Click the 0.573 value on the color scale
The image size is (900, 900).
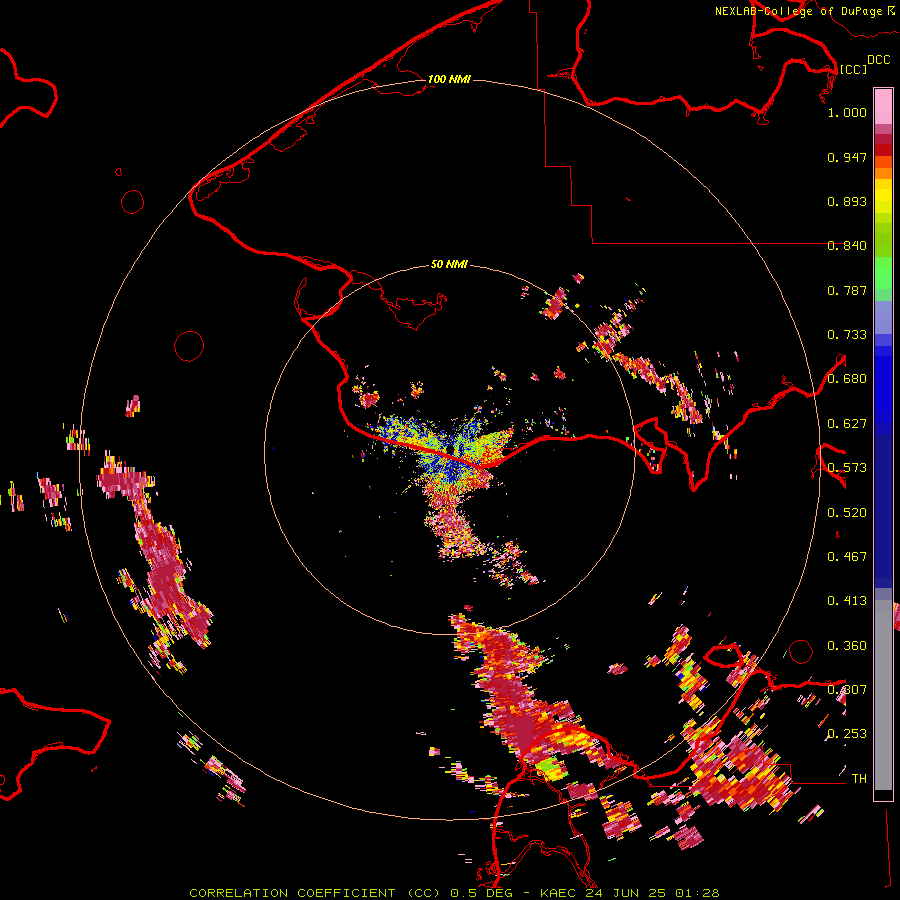[x=847, y=468]
